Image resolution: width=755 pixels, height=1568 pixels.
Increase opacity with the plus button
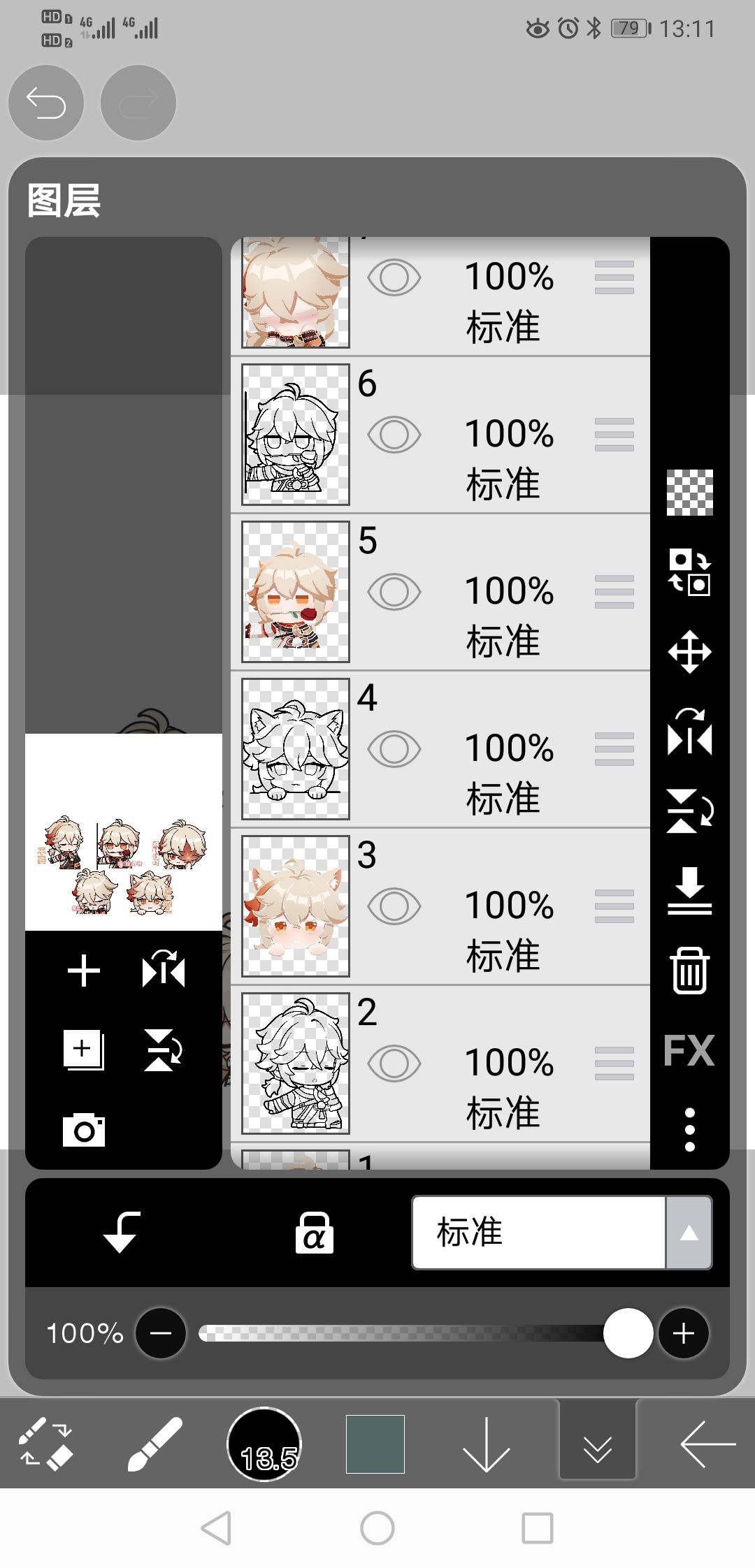(x=683, y=1333)
